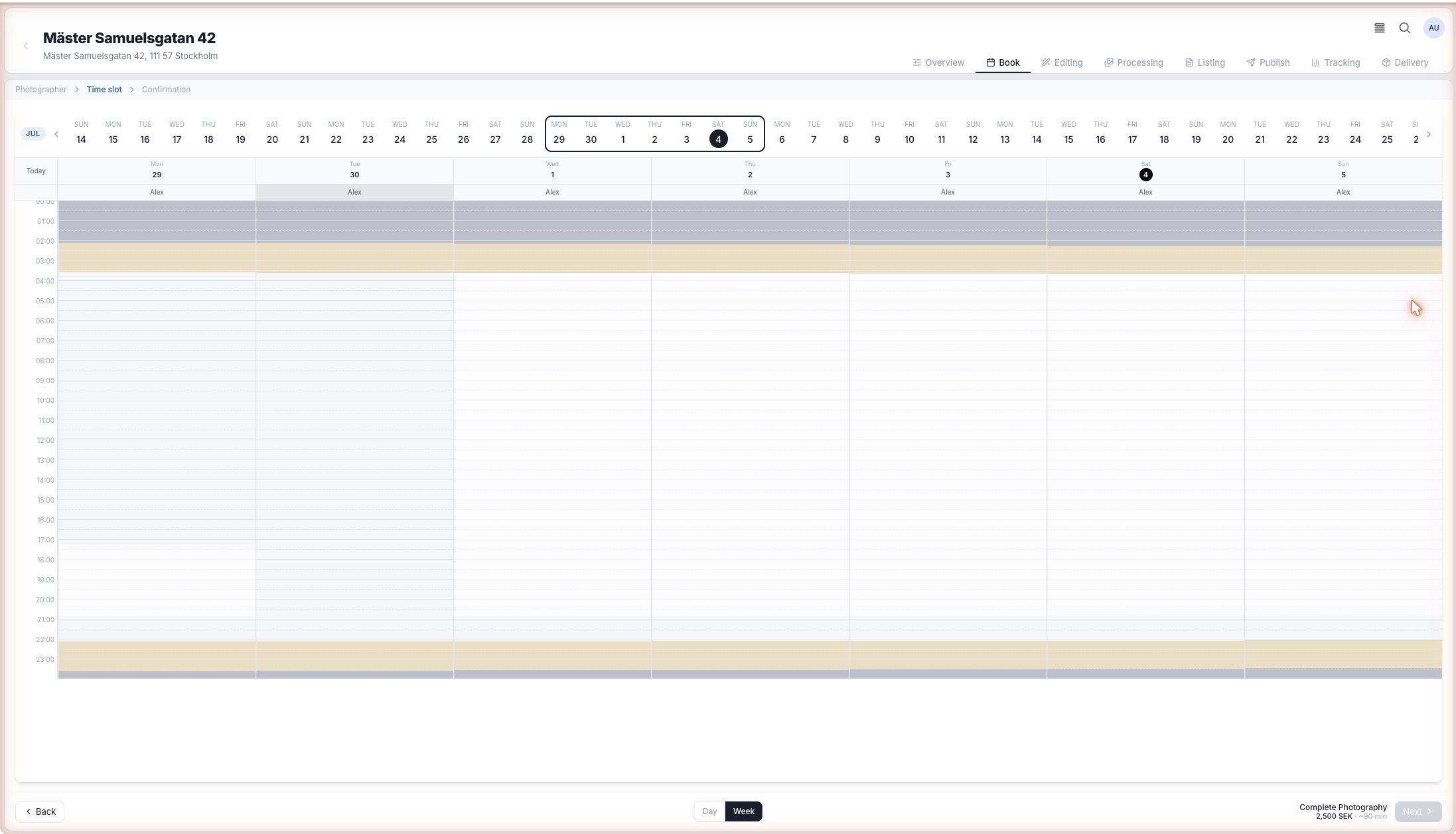
Task: Jump to Today in calendar
Action: [36, 171]
